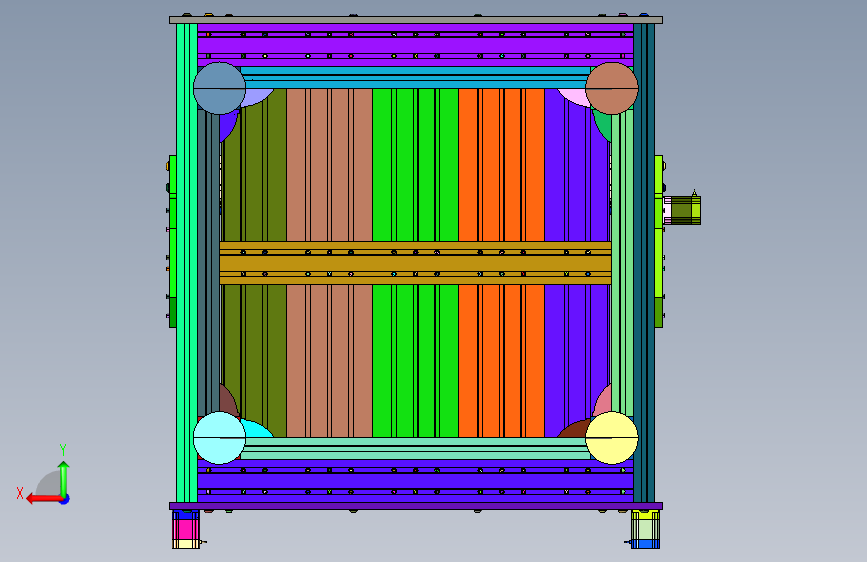Select the light cyan round roller at the bottom-left corner
The width and height of the screenshot is (867, 562).
(x=220, y=438)
